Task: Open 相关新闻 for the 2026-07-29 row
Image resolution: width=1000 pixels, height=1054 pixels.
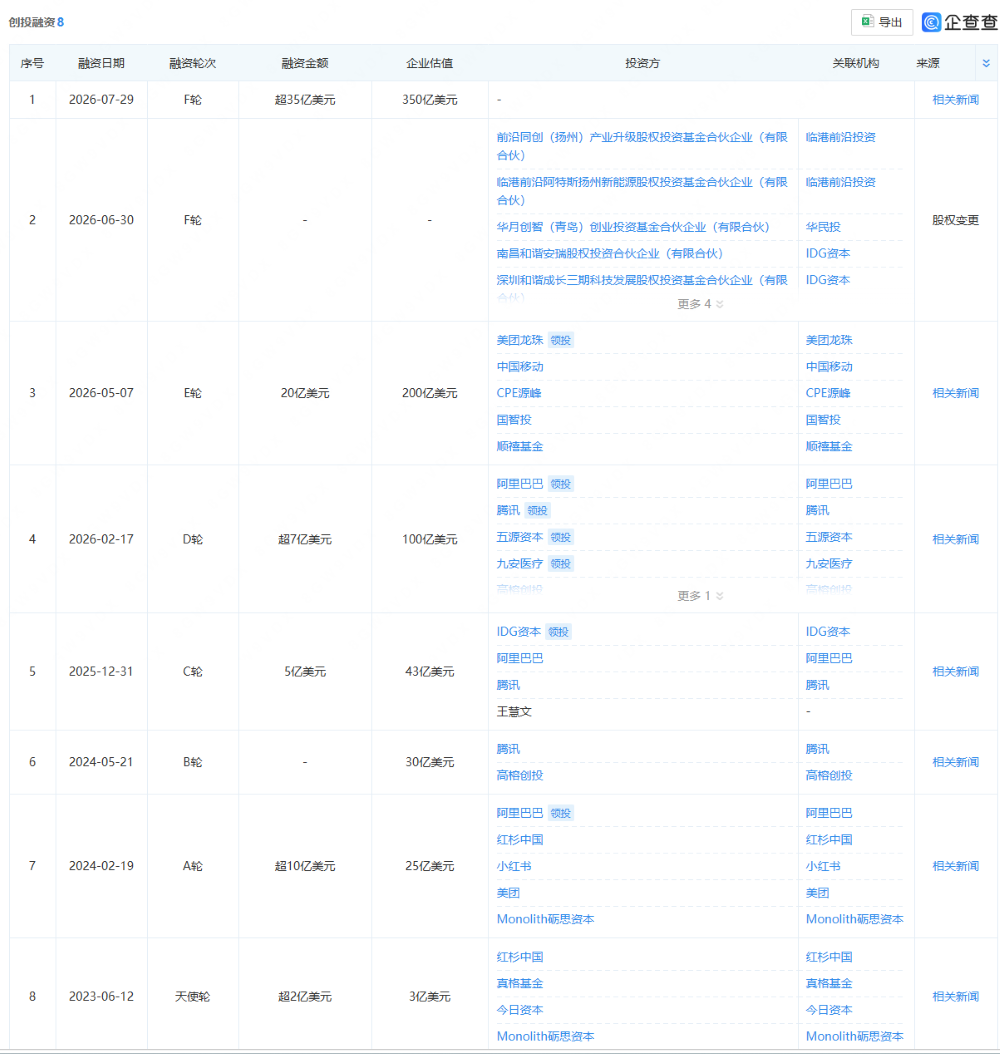Action: pyautogui.click(x=956, y=99)
